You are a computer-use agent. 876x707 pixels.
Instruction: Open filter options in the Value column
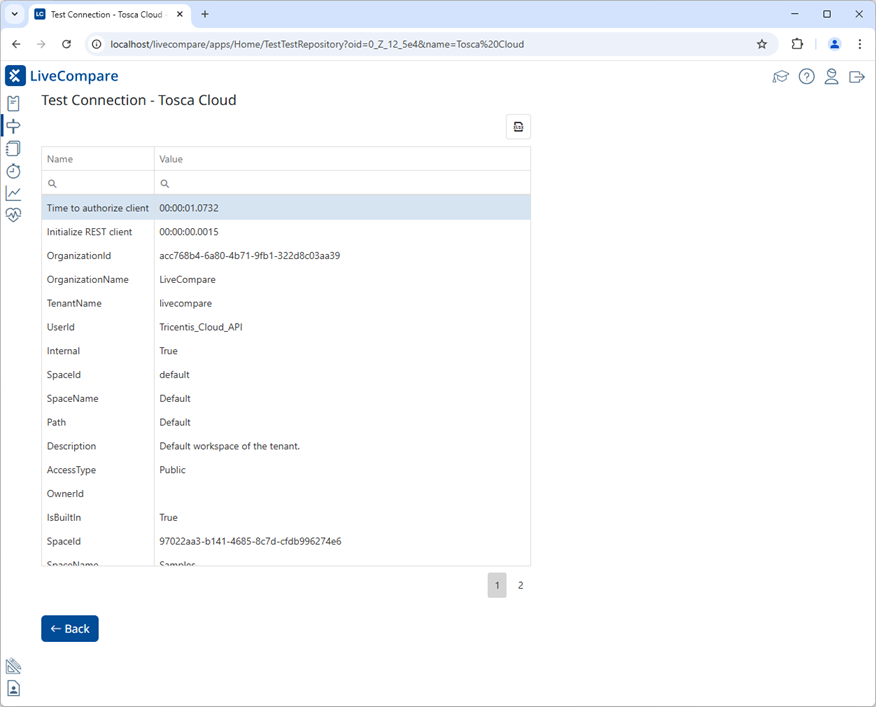coord(164,183)
